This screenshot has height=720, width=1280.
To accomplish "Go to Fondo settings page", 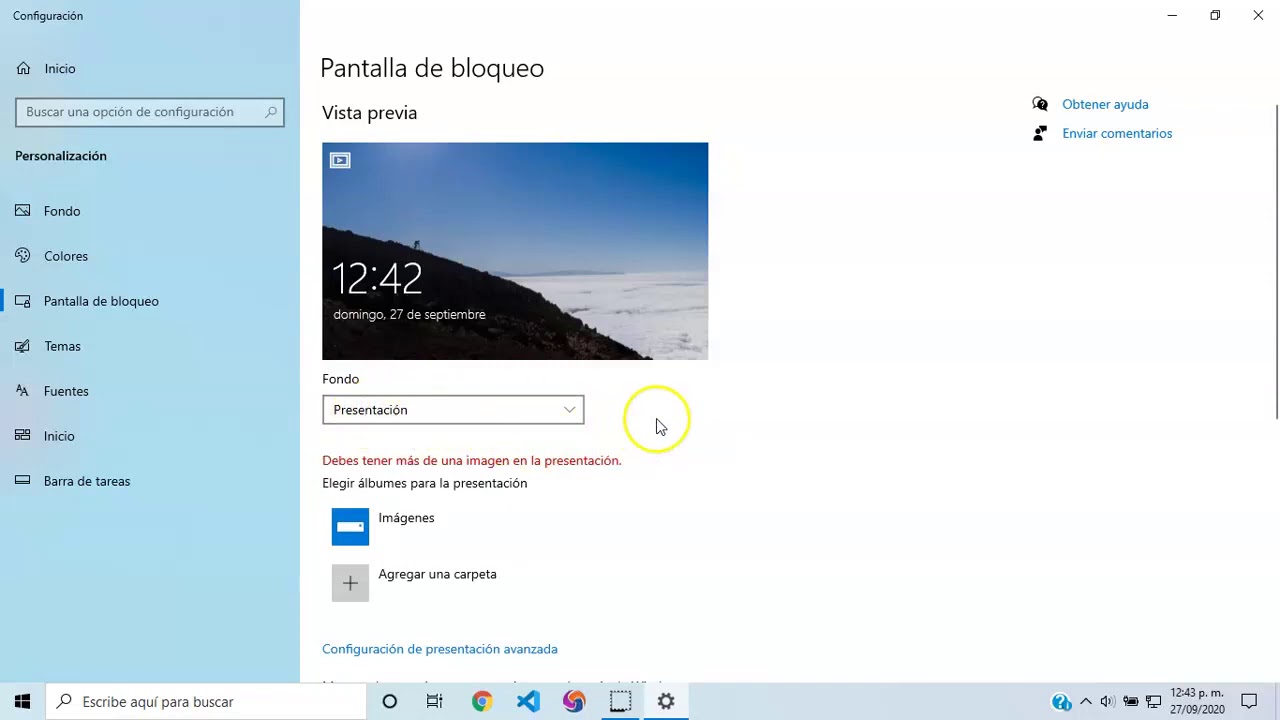I will tap(62, 211).
